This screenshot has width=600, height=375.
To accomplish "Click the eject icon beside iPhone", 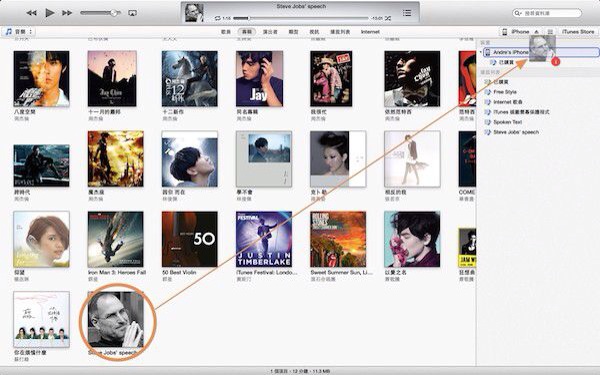I will coord(536,32).
